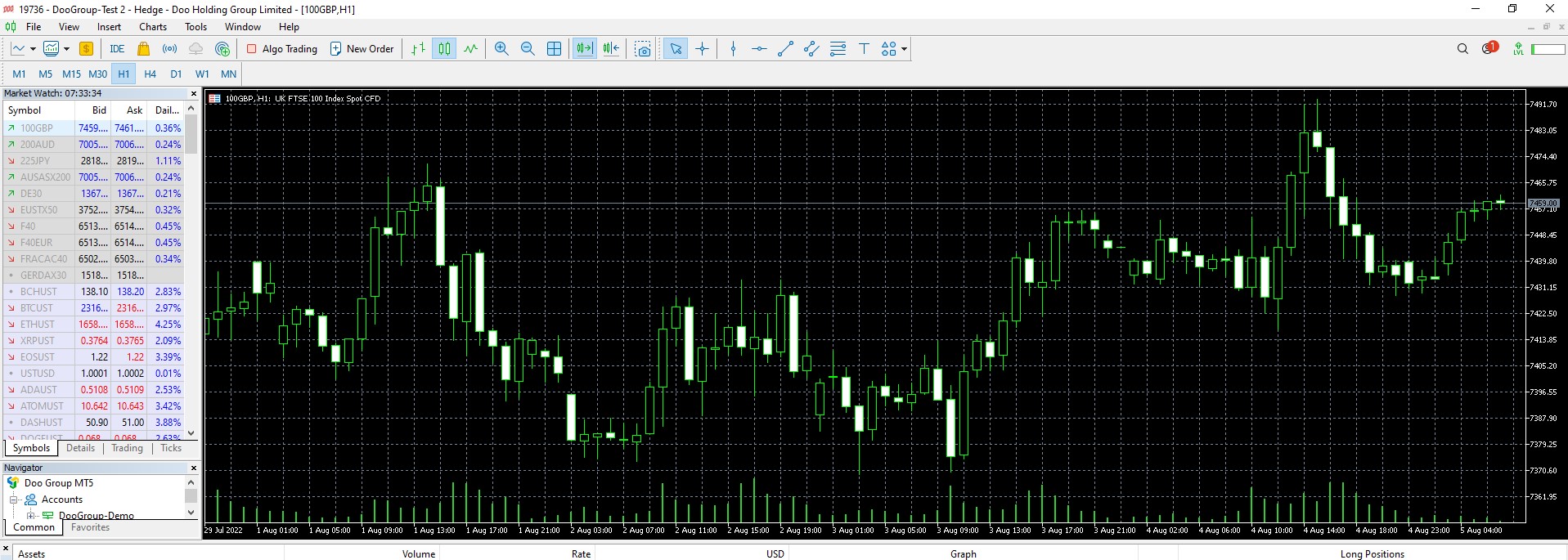Draw a trendline with the trendline tool
1568x560 pixels.
coord(785,49)
